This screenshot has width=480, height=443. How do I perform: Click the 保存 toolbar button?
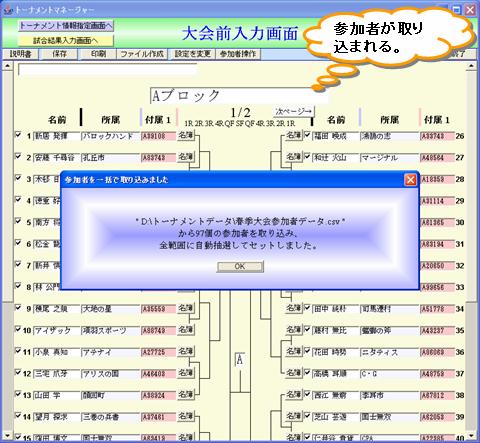click(x=59, y=54)
